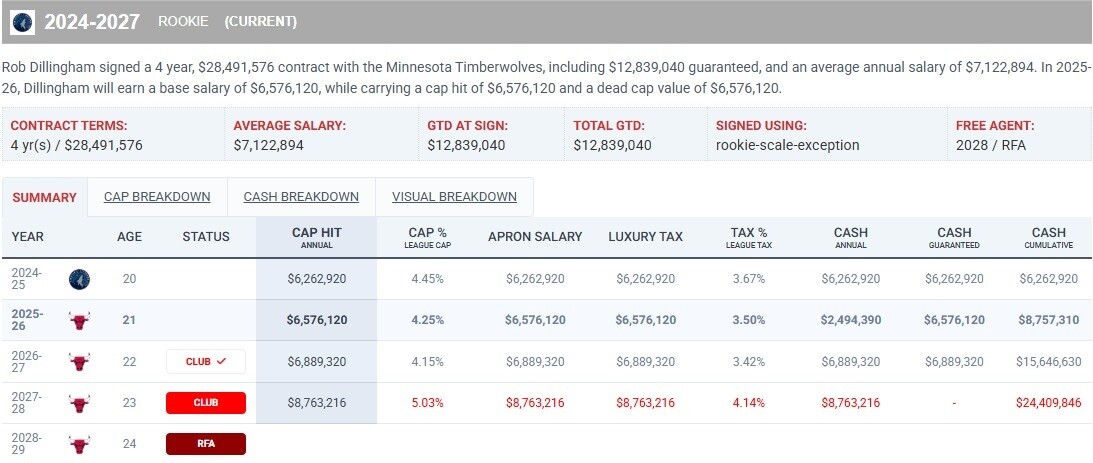Click Timberwolves logo in 2024-25 row
The height and width of the screenshot is (463, 1093).
coord(80,279)
